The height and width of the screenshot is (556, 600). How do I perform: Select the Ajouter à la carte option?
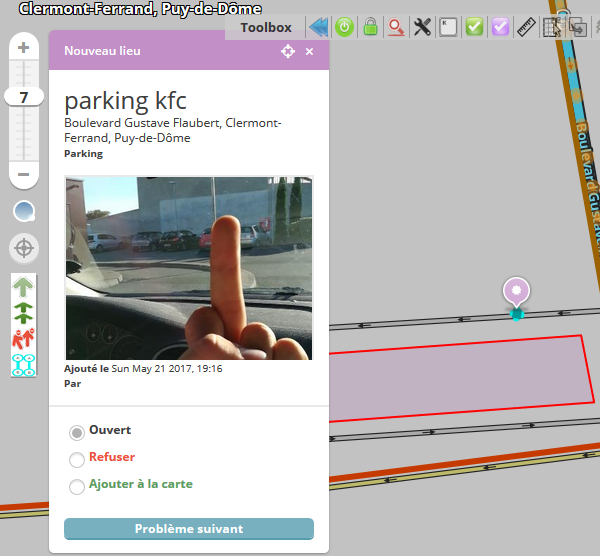coord(77,486)
